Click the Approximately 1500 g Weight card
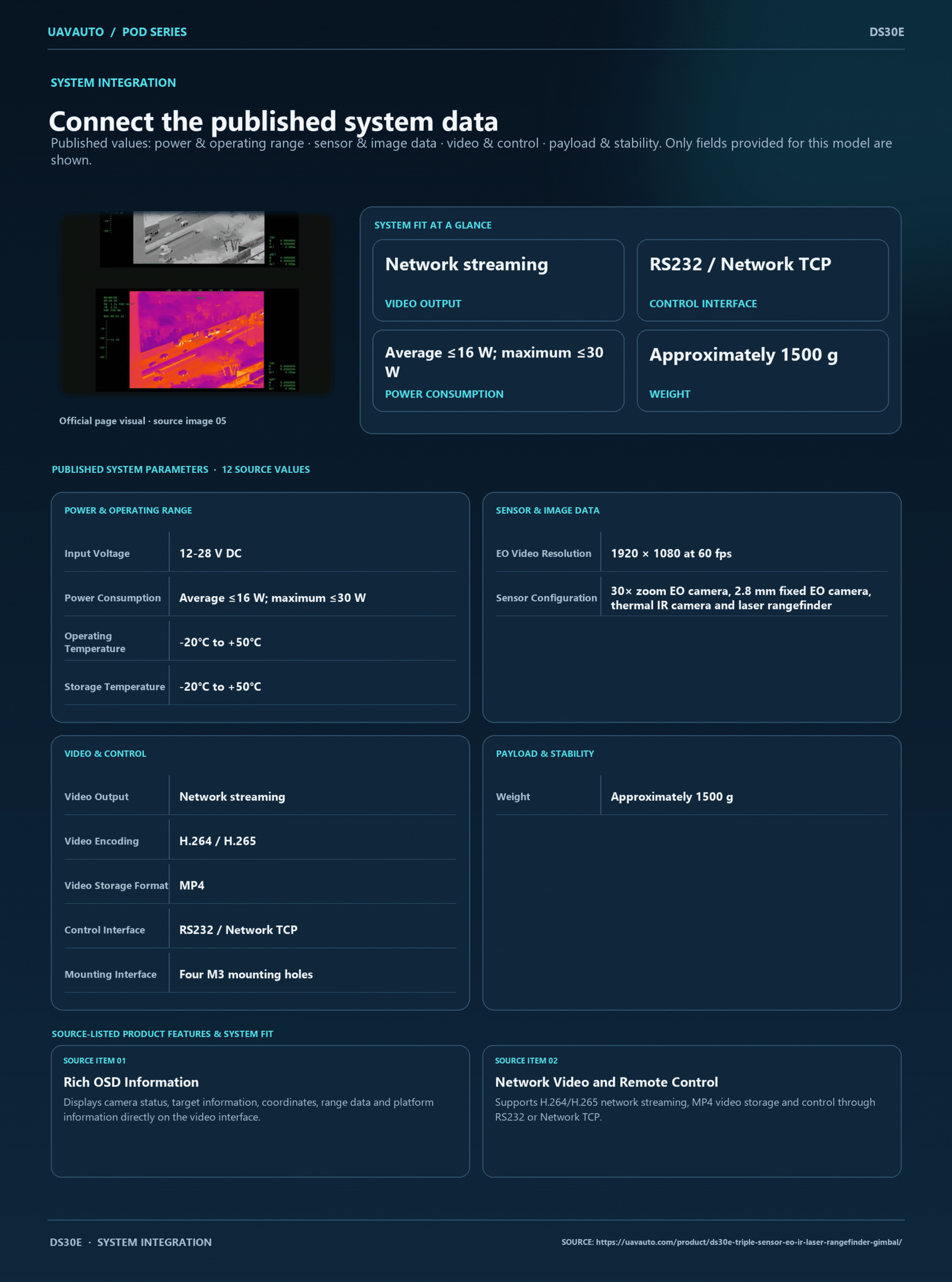This screenshot has width=952, height=1282. [x=762, y=371]
